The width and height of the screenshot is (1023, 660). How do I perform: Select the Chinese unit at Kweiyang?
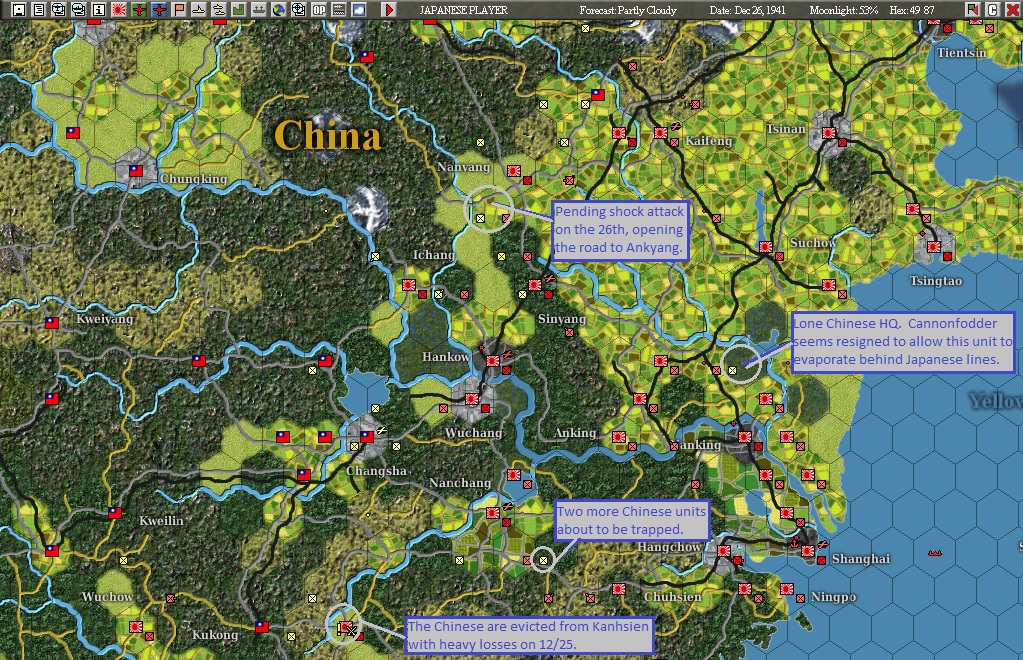(52, 322)
